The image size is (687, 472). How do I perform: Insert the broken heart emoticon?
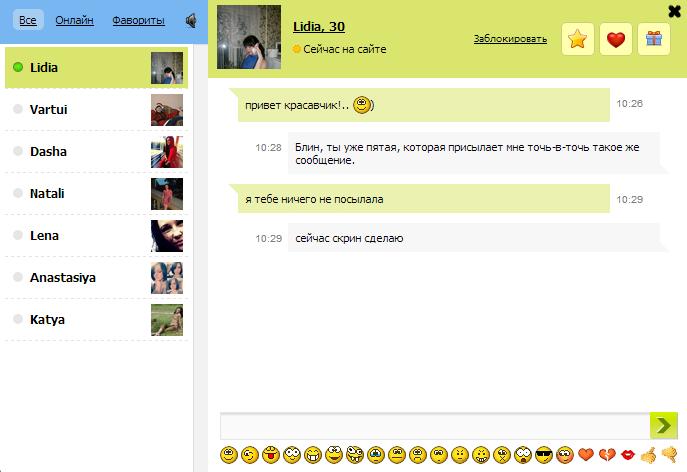(x=607, y=455)
